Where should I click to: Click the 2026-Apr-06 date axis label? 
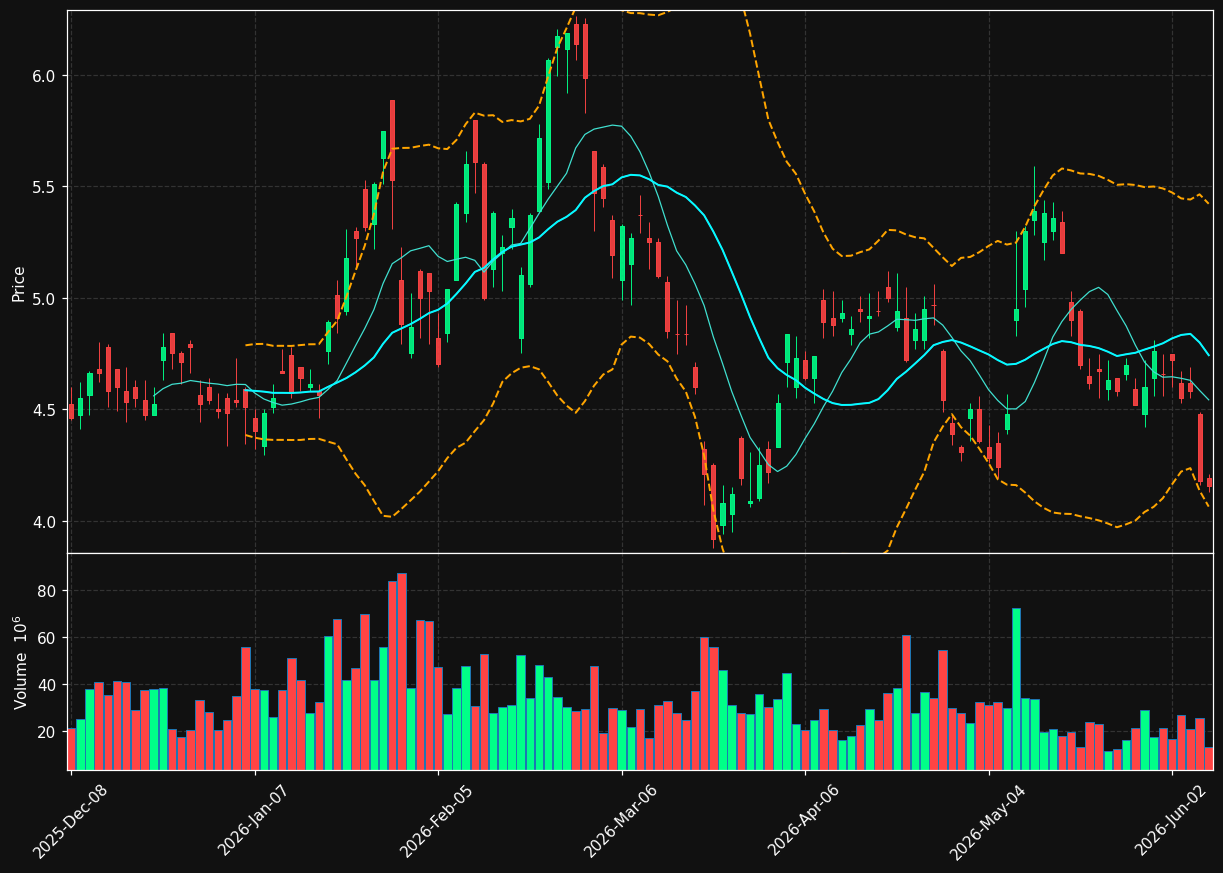pos(804,821)
